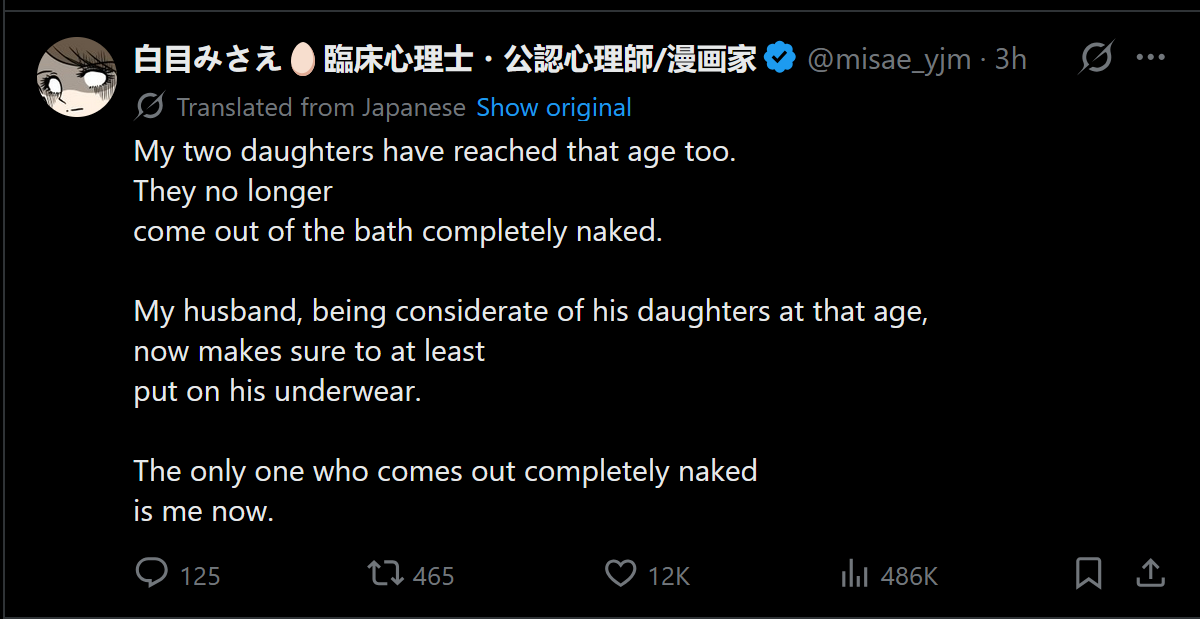1200x619 pixels.
Task: Click the small Grok translation icon
Action: click(150, 107)
